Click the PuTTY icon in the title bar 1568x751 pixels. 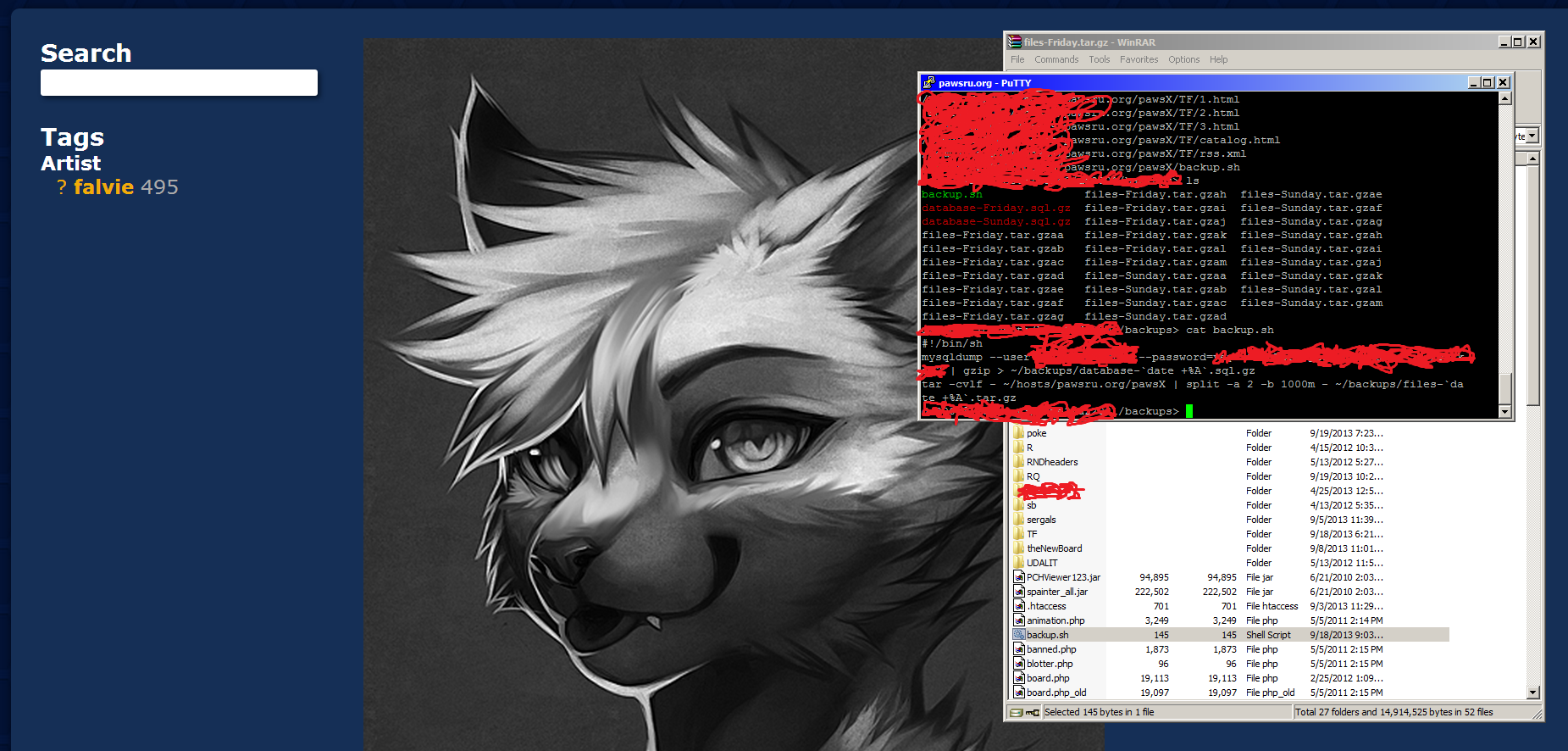pyautogui.click(x=929, y=83)
